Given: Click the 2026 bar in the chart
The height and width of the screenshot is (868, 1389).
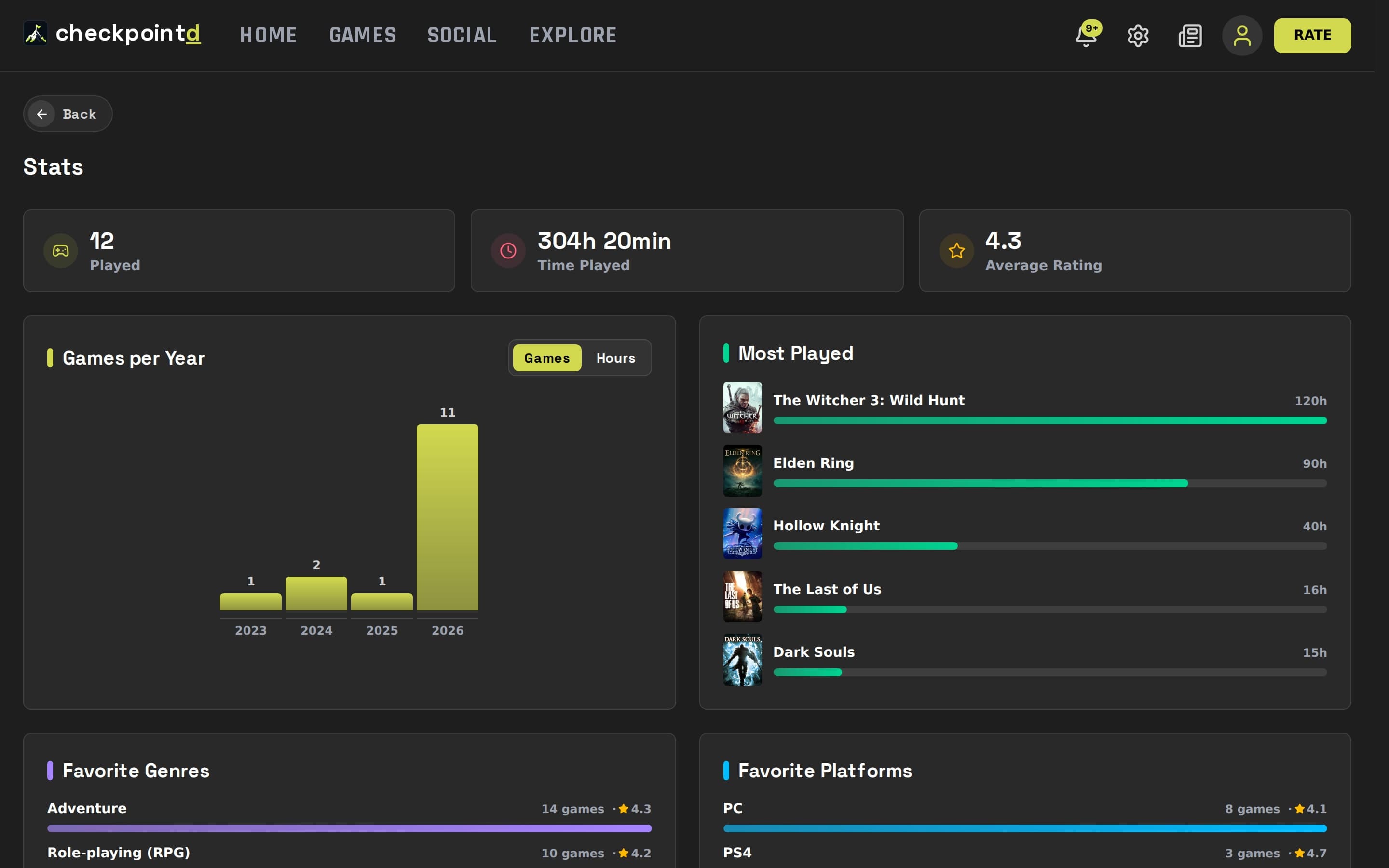Looking at the screenshot, I should (447, 517).
